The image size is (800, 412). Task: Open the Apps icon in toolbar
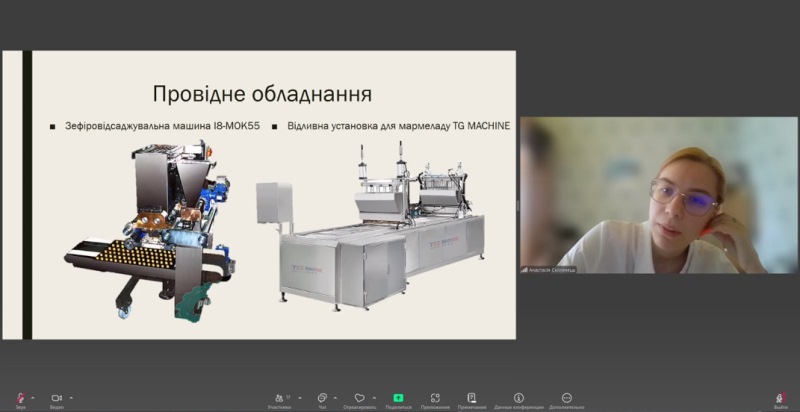click(x=435, y=397)
